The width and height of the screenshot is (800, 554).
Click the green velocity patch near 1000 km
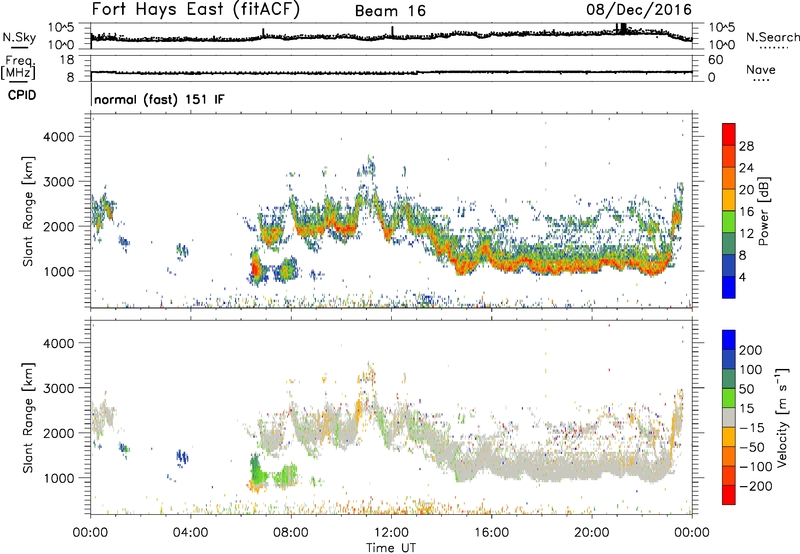[x=272, y=474]
